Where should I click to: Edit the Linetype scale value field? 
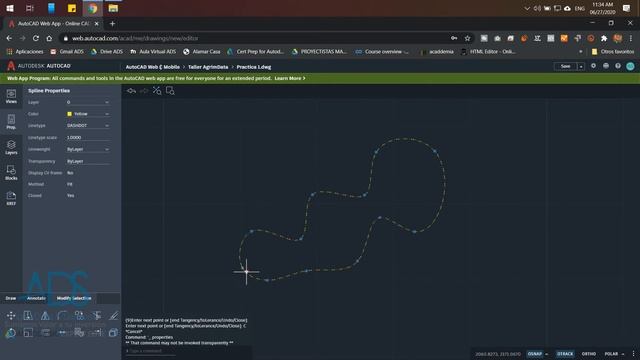point(88,138)
